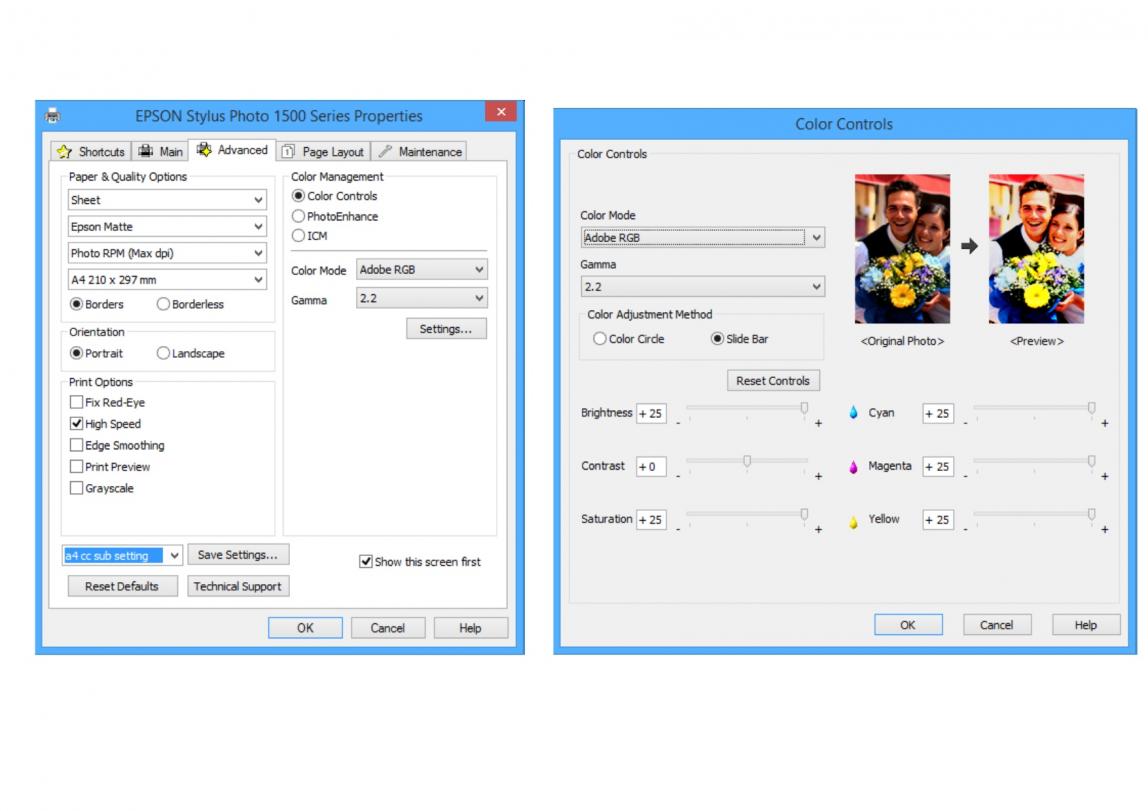Click the Settings... button
1148x811 pixels.
(446, 329)
